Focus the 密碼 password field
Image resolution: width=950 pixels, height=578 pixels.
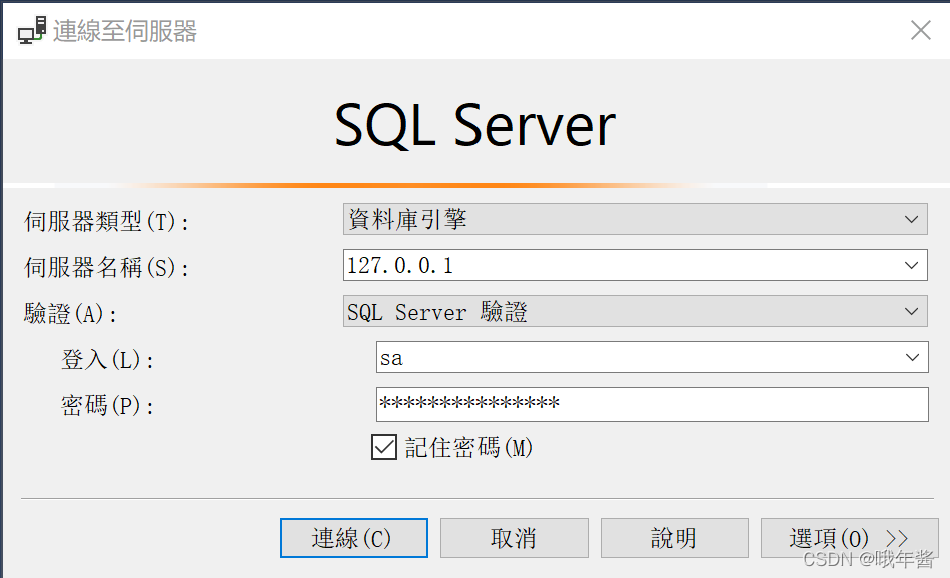click(652, 404)
